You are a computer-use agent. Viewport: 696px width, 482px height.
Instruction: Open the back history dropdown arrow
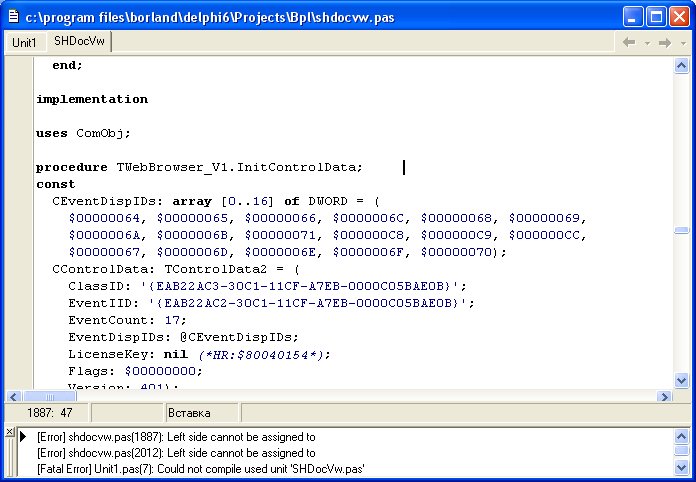point(646,43)
